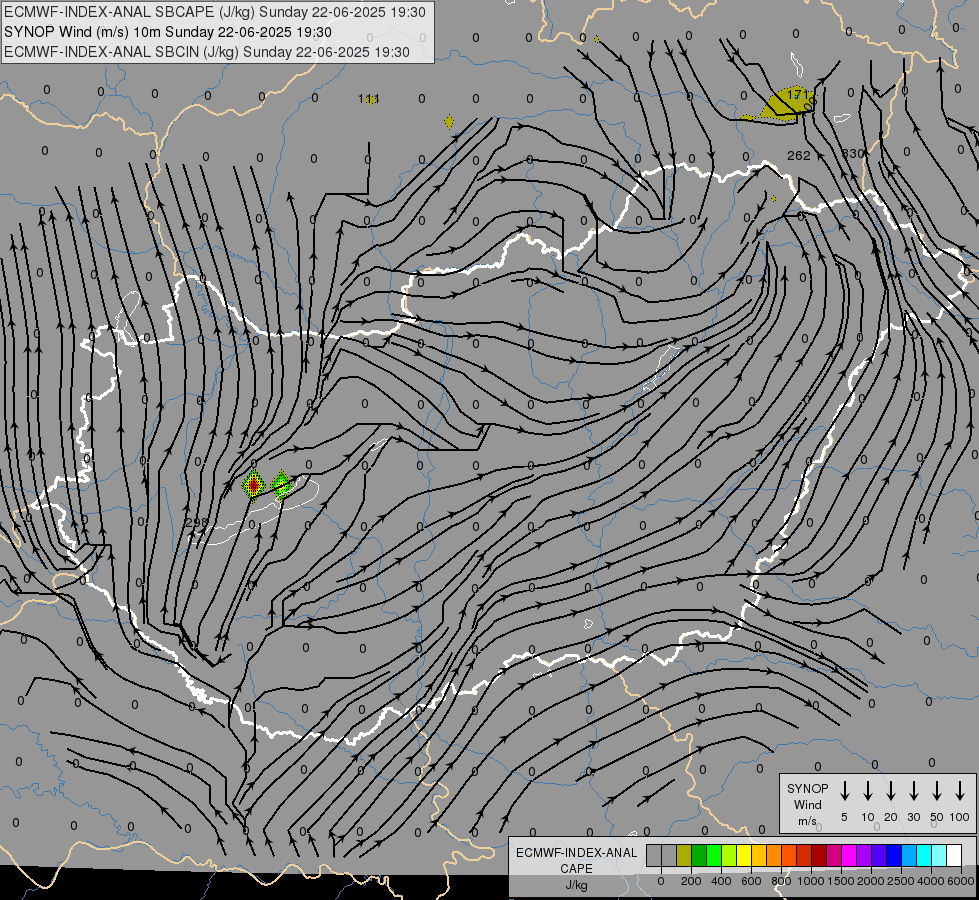Click the 1500 tick label under the color bar
The image size is (979, 900).
tap(841, 881)
